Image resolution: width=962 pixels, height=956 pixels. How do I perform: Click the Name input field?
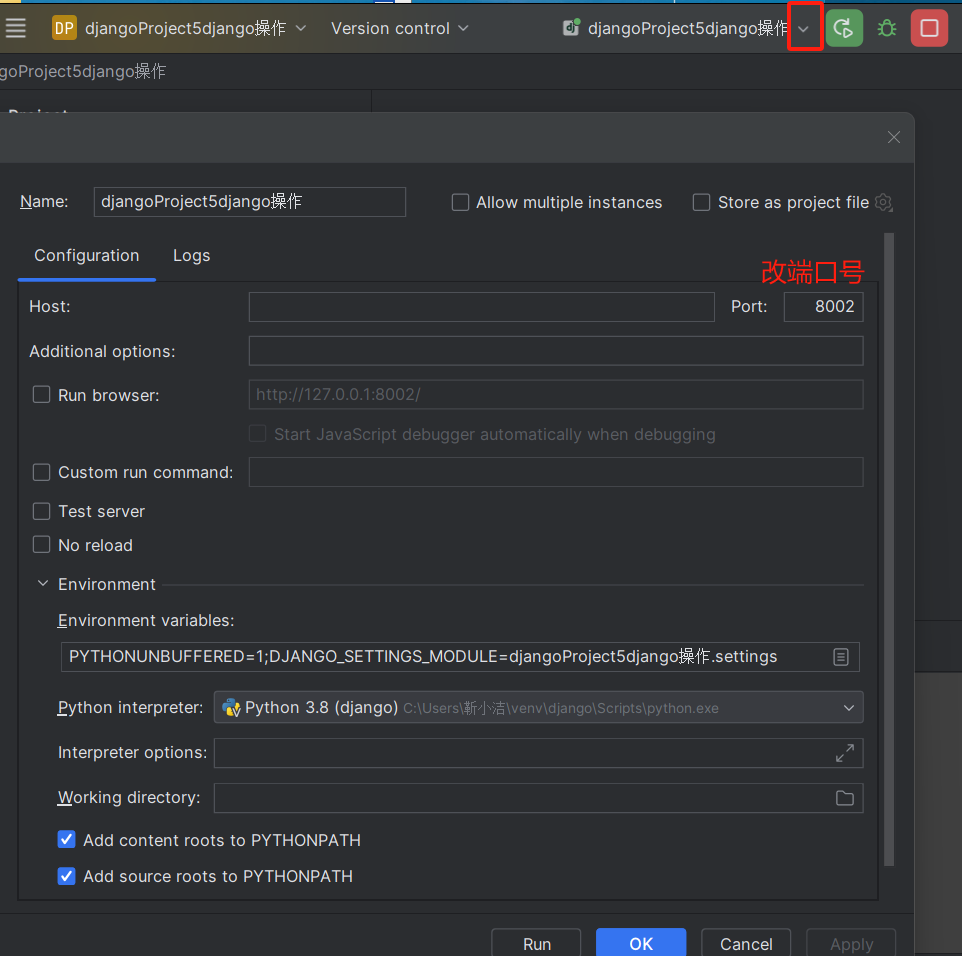[250, 202]
